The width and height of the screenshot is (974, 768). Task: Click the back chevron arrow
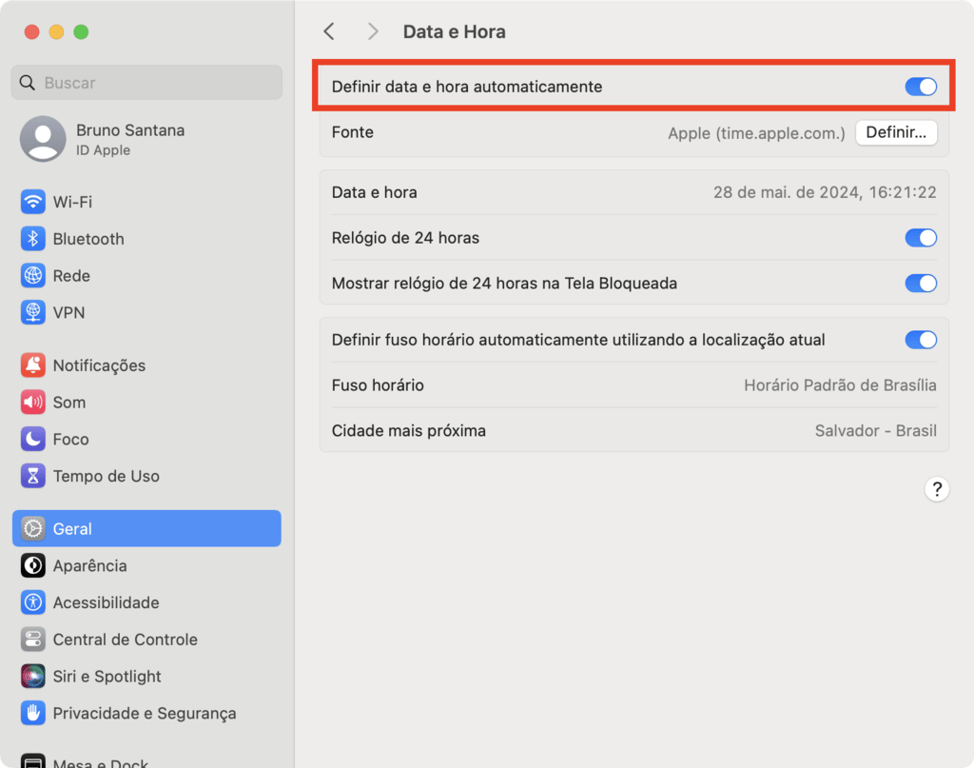coord(329,31)
